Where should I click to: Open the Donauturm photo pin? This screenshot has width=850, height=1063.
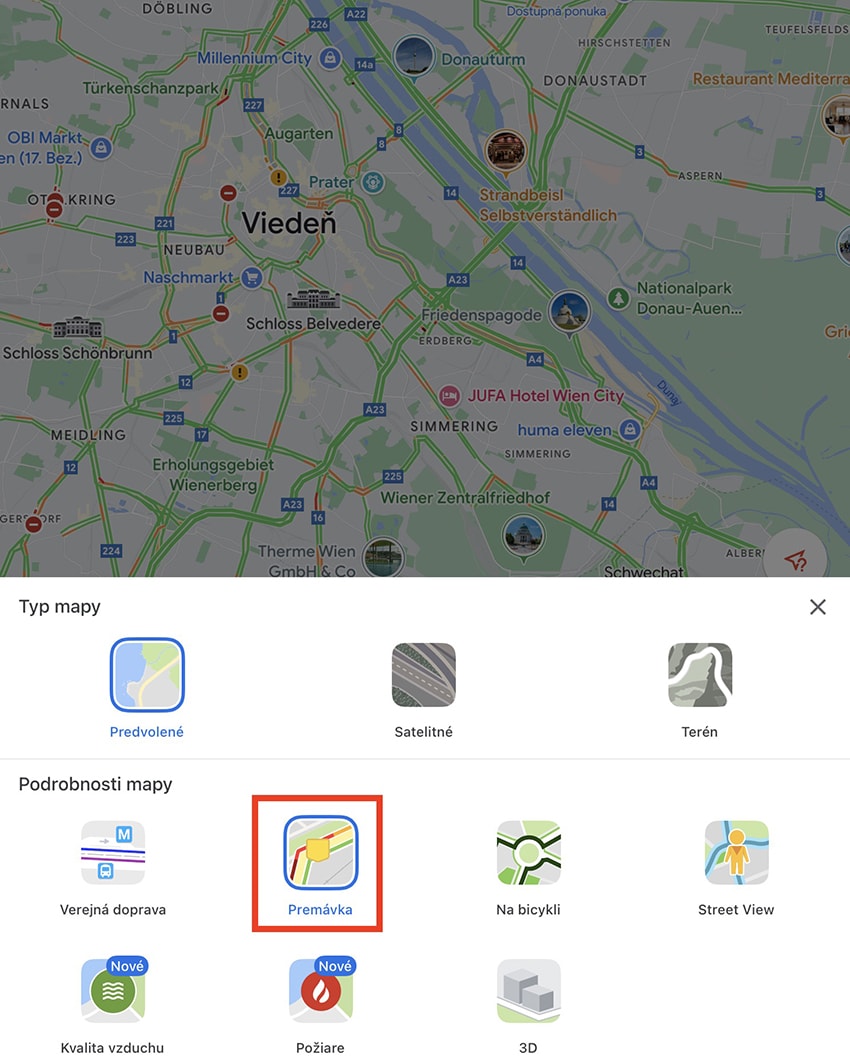[x=413, y=58]
